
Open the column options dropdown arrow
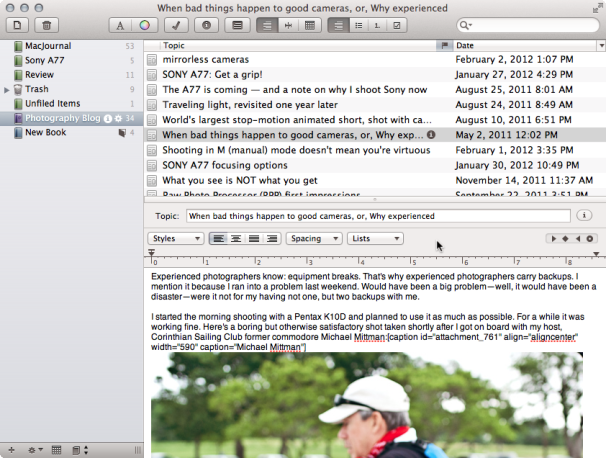(x=602, y=45)
